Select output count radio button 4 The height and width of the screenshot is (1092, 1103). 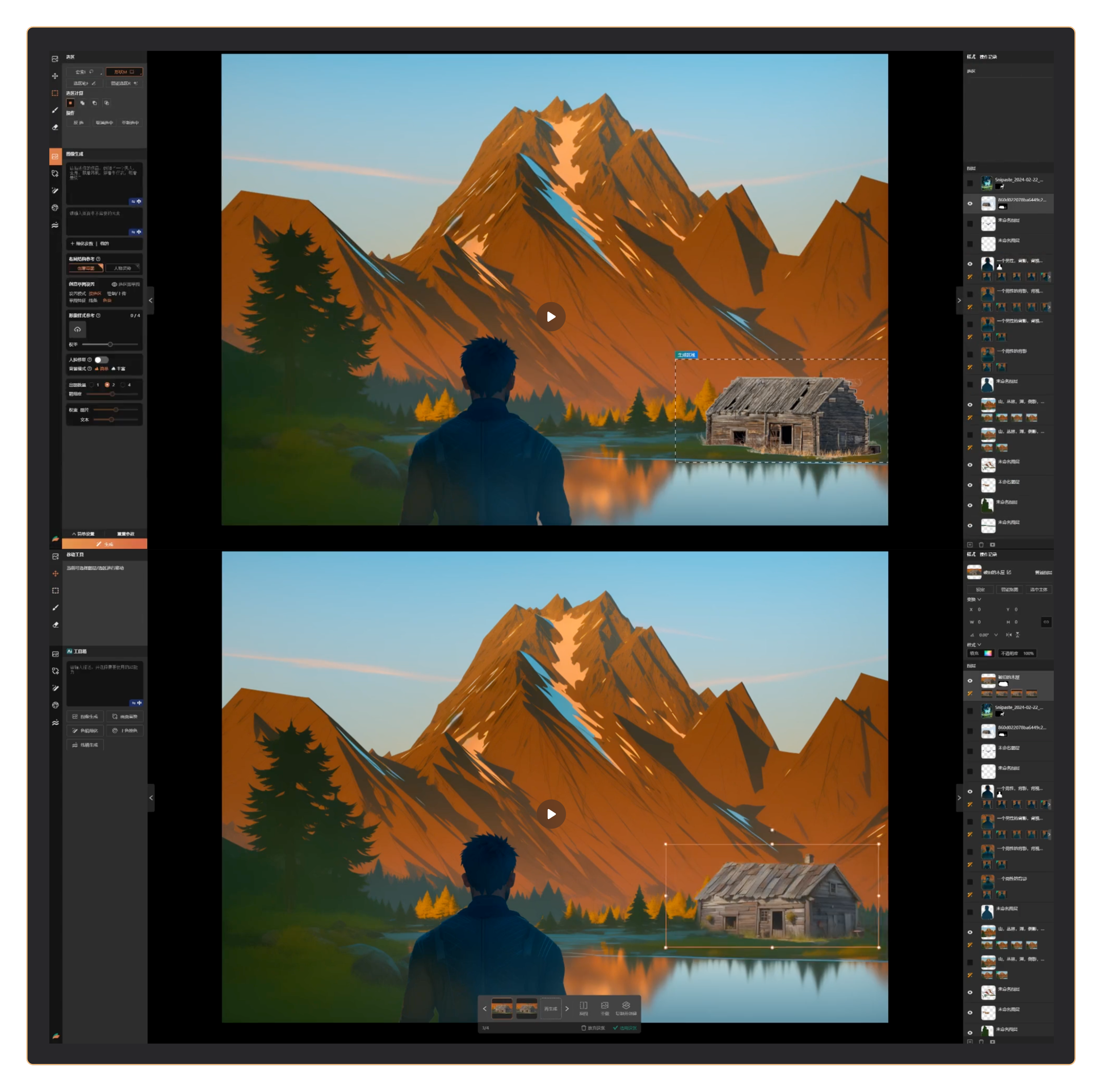point(123,385)
